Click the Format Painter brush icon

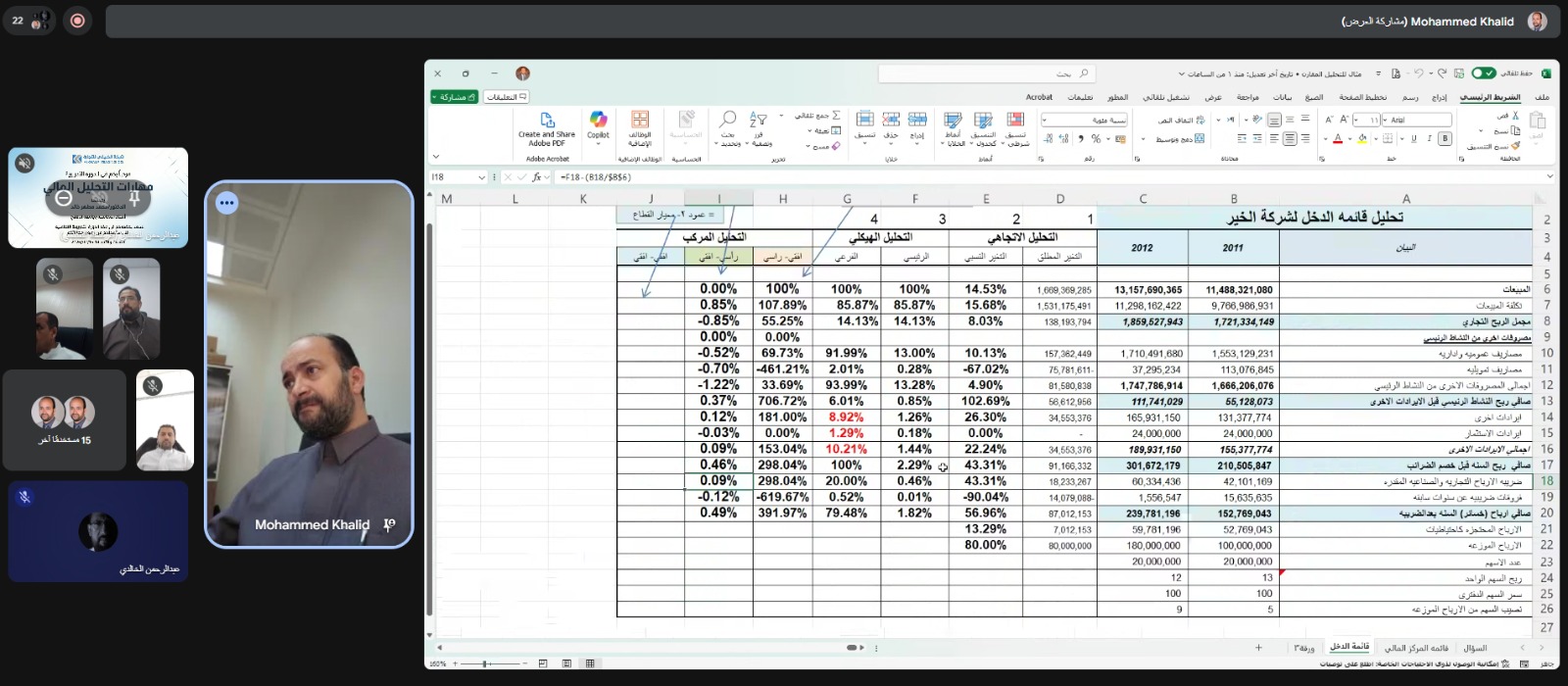1516,146
